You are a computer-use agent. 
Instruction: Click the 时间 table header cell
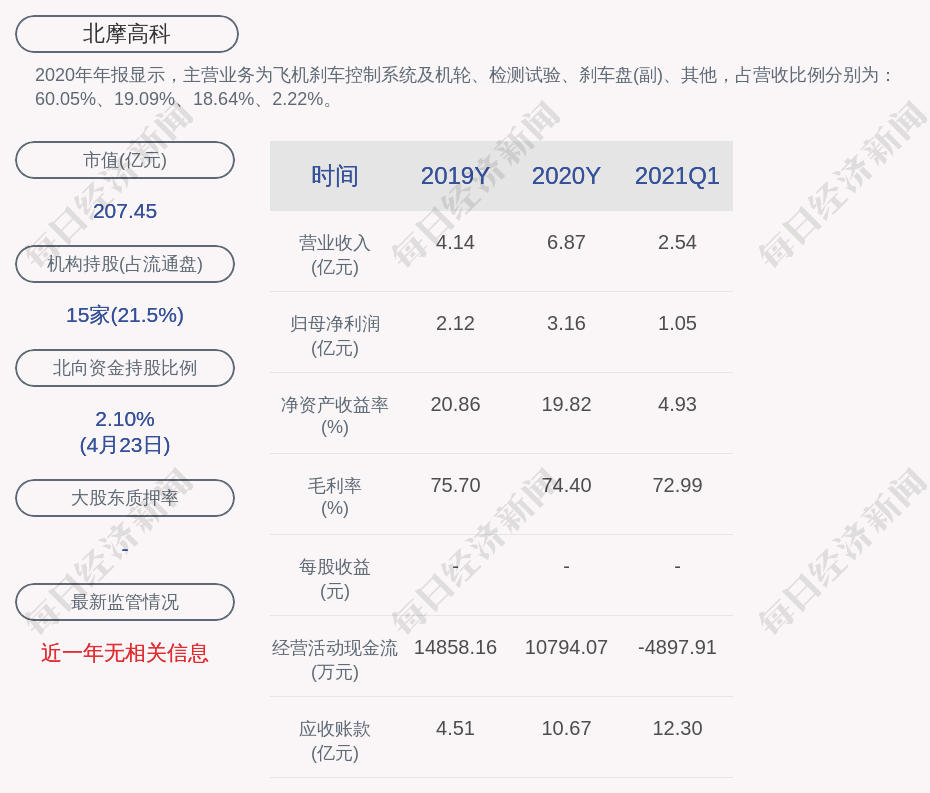point(334,176)
